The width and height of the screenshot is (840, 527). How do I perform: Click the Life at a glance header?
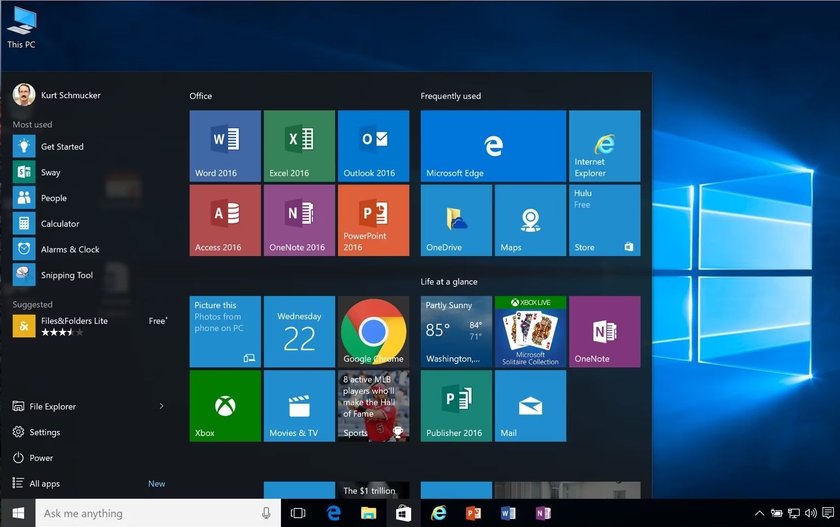449,282
